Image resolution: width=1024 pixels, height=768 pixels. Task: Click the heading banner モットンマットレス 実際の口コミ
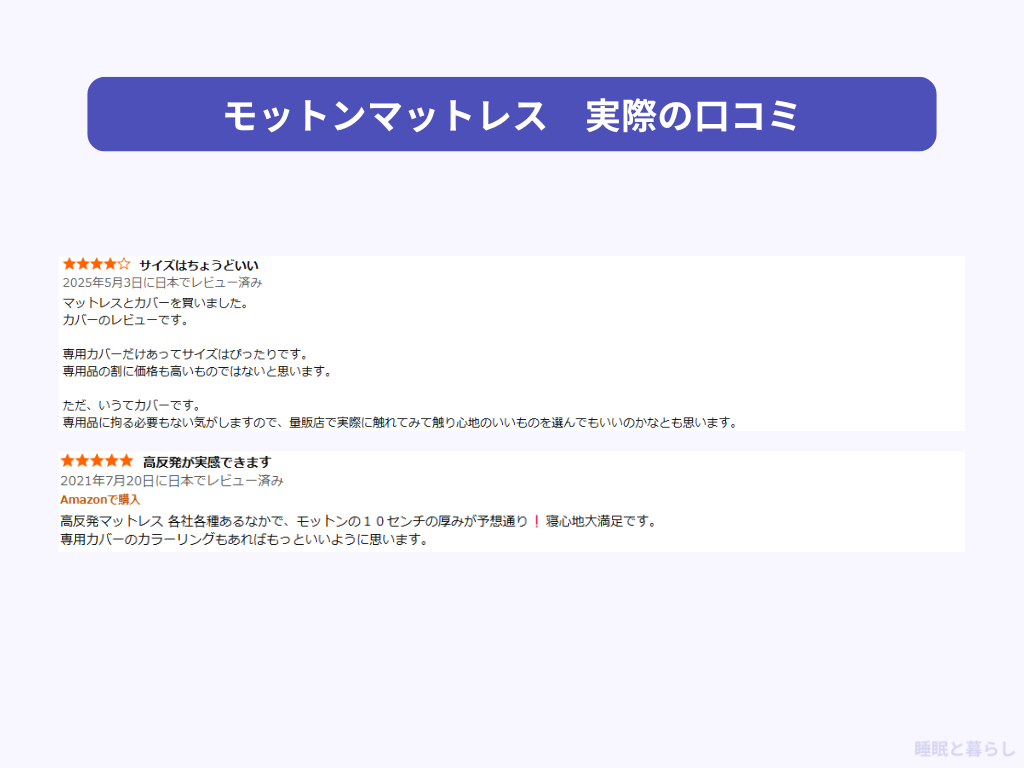512,114
